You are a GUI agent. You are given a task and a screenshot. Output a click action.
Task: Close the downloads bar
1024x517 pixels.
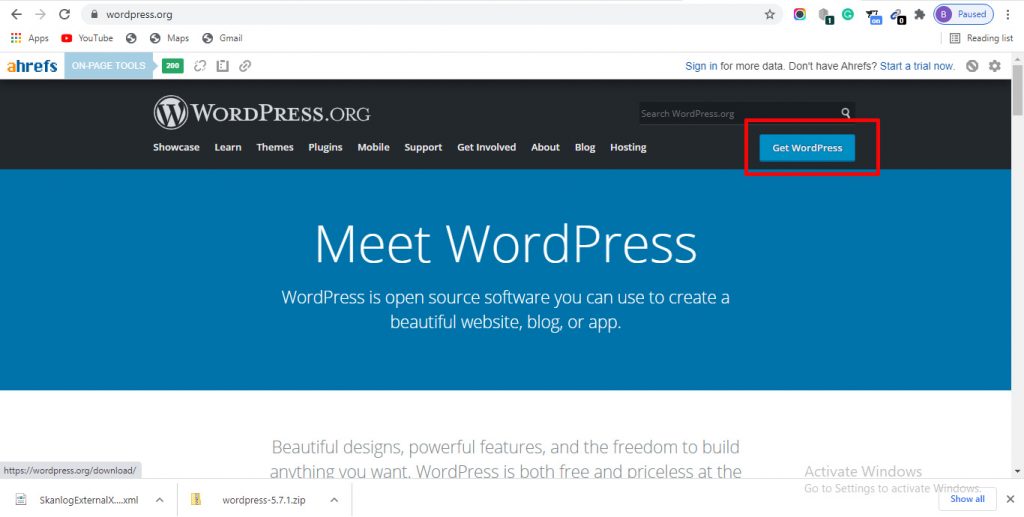point(1010,499)
